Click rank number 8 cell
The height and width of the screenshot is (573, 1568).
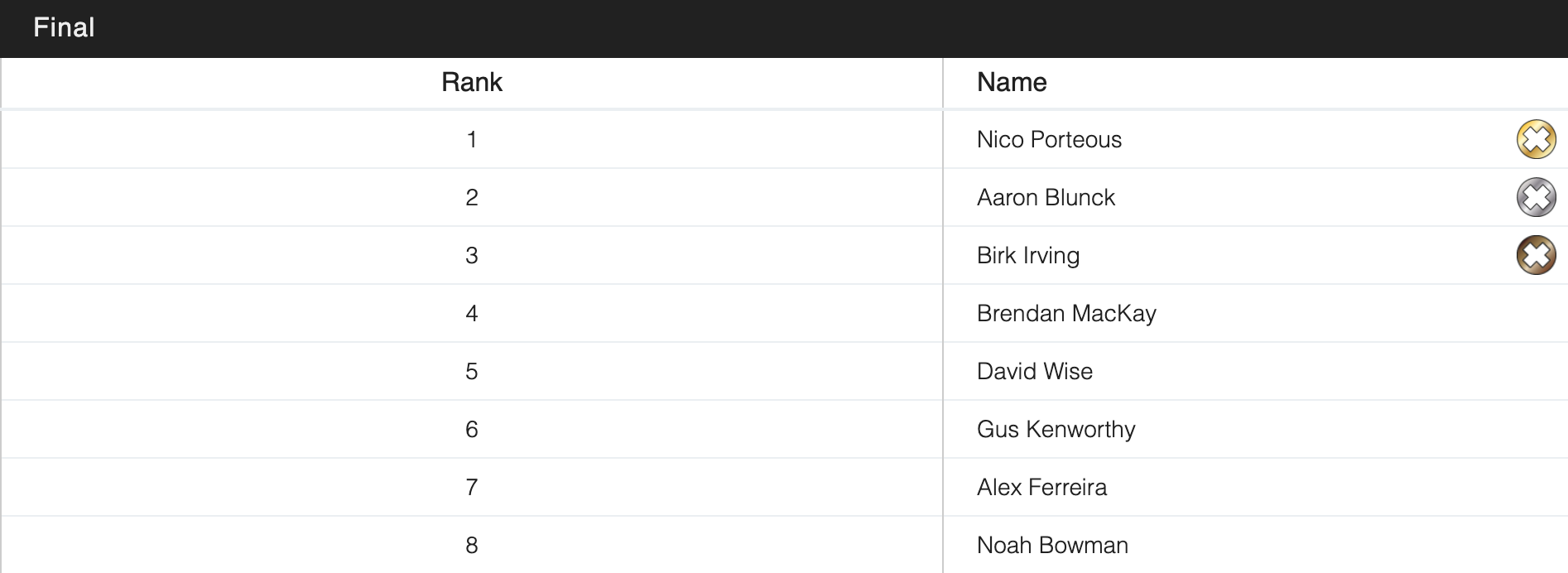tap(472, 545)
